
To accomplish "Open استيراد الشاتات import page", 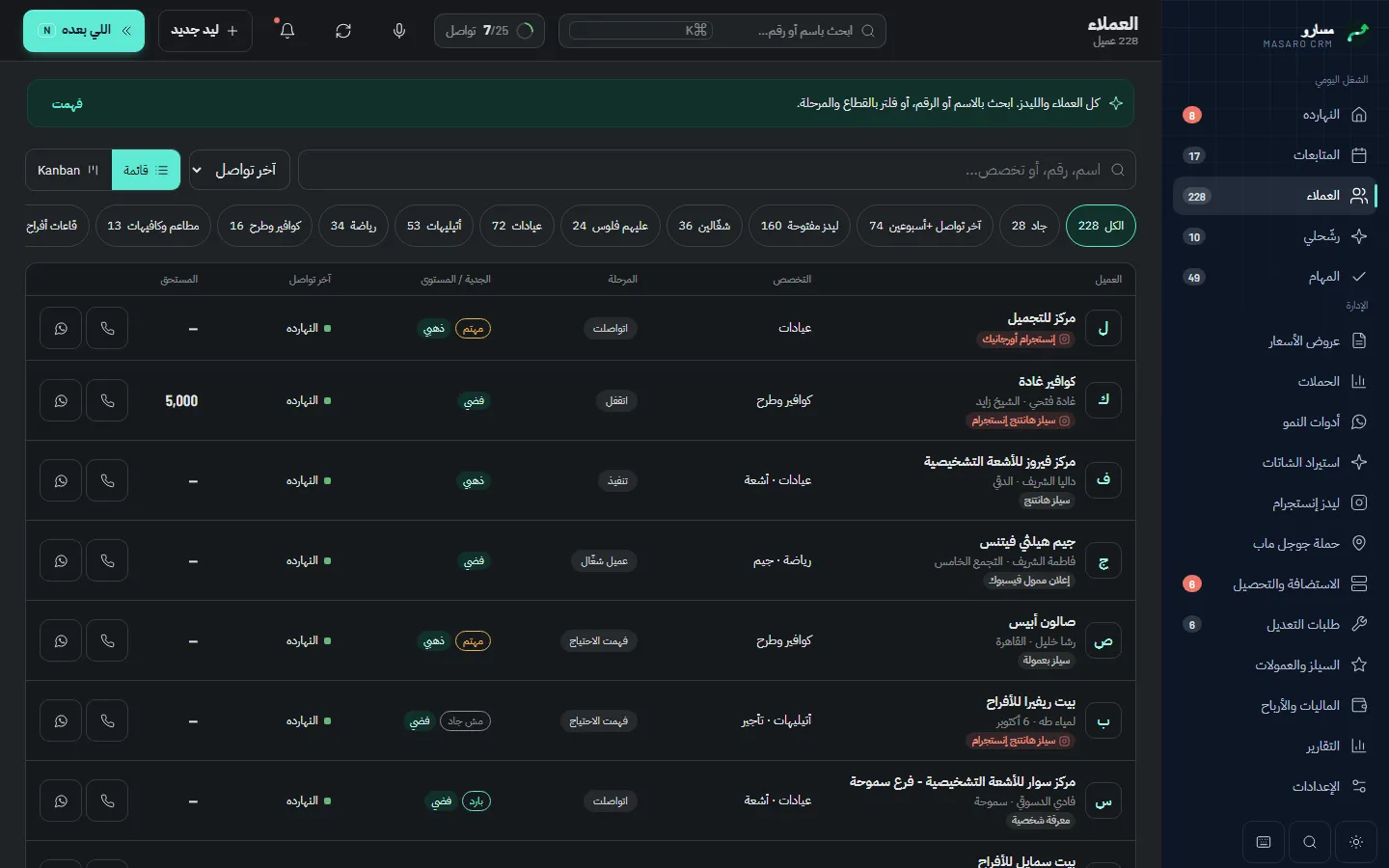I will (x=1275, y=462).
